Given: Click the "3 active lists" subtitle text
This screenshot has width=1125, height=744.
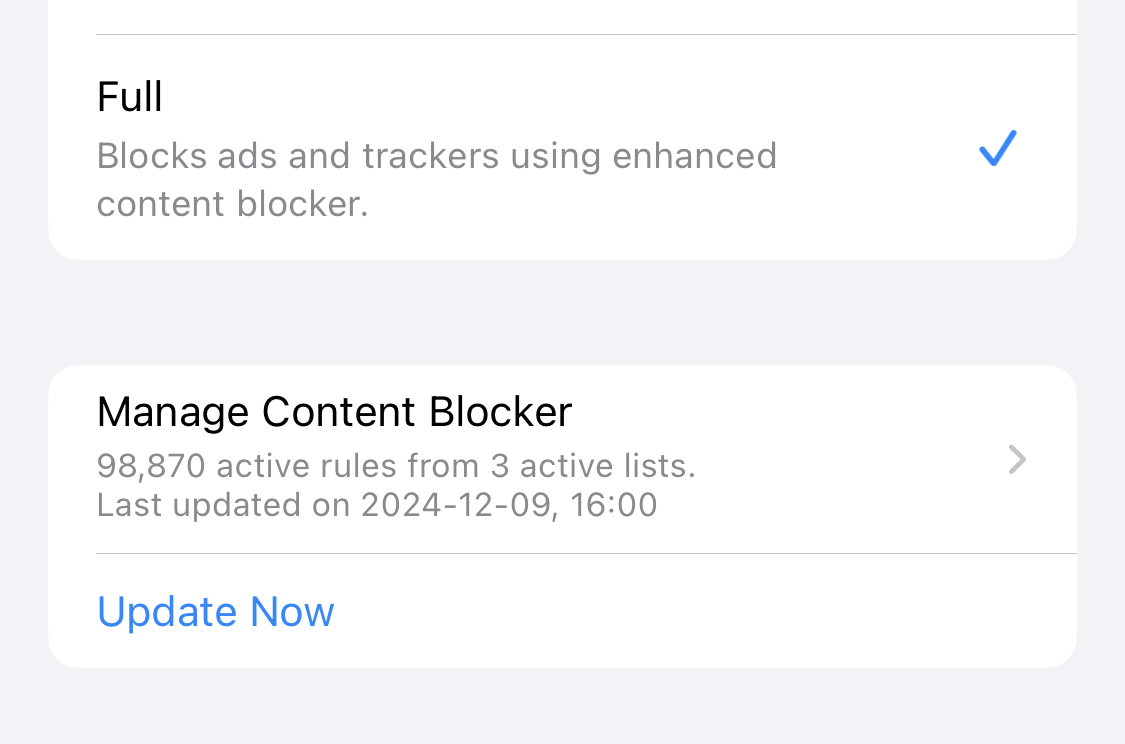Looking at the screenshot, I should [x=592, y=465].
